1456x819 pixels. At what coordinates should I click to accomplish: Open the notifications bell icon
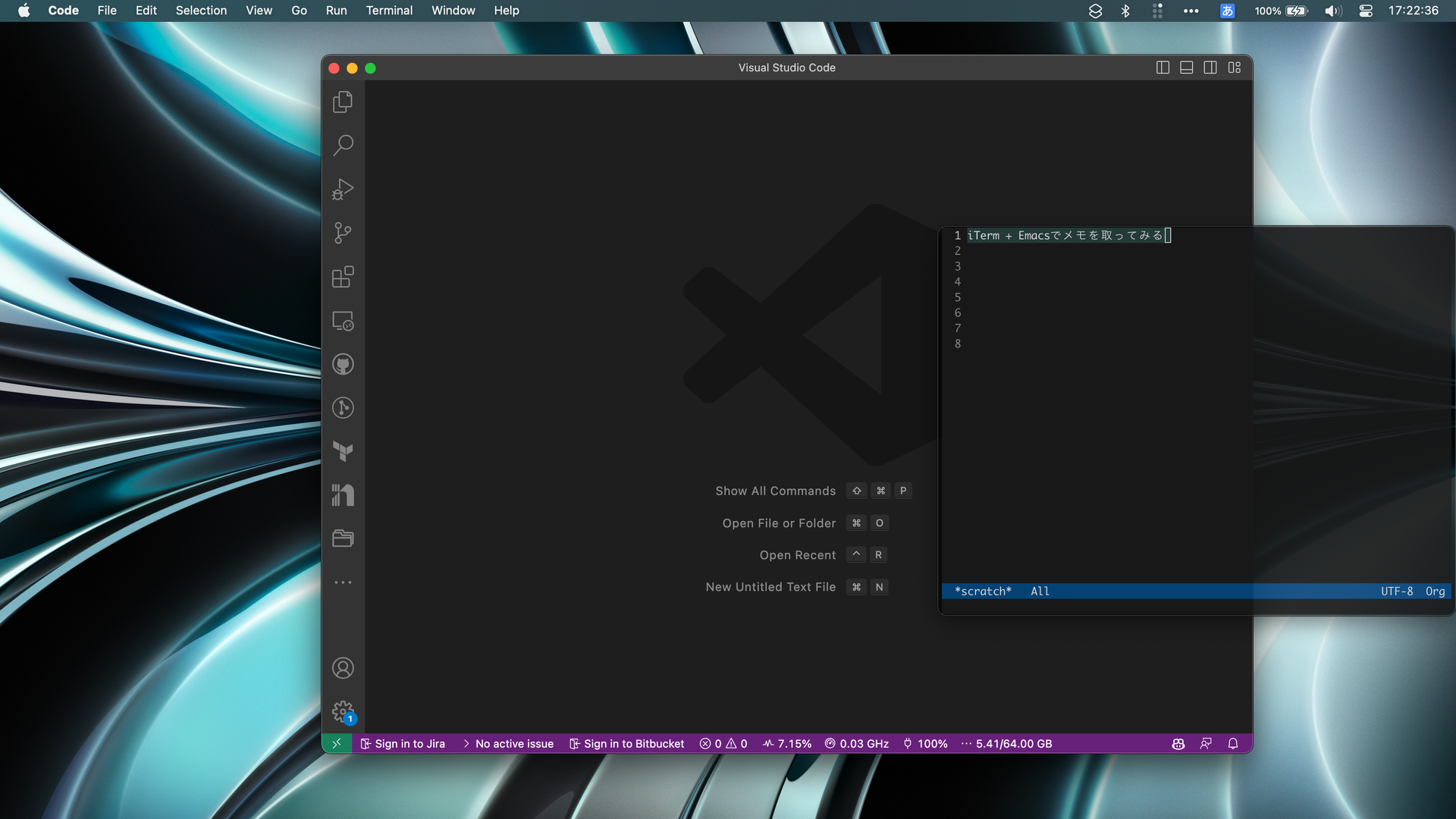[1233, 744]
